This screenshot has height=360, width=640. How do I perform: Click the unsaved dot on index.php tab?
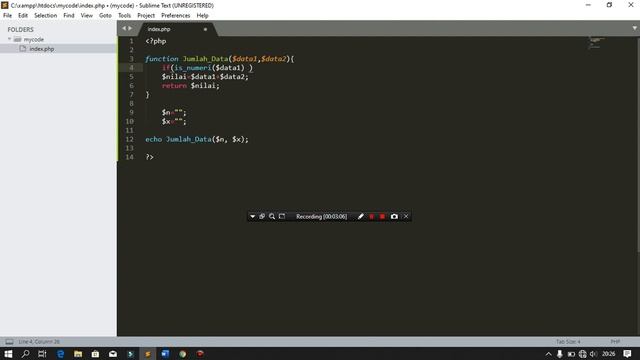[205, 29]
